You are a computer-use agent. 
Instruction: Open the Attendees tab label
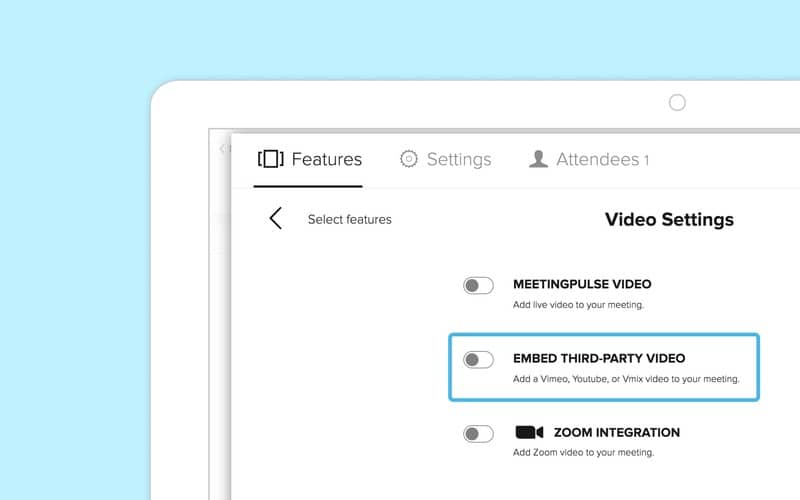(x=596, y=159)
